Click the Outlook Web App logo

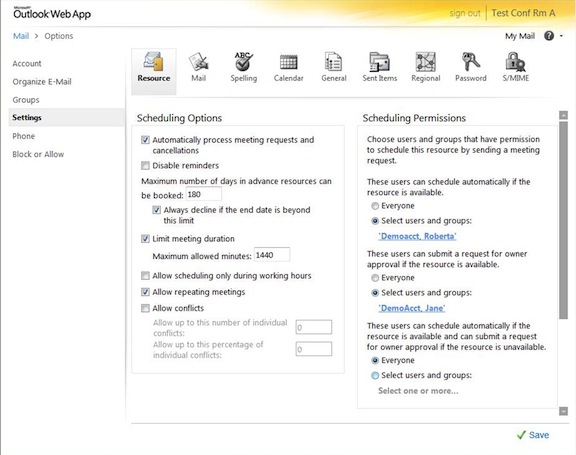[52, 13]
